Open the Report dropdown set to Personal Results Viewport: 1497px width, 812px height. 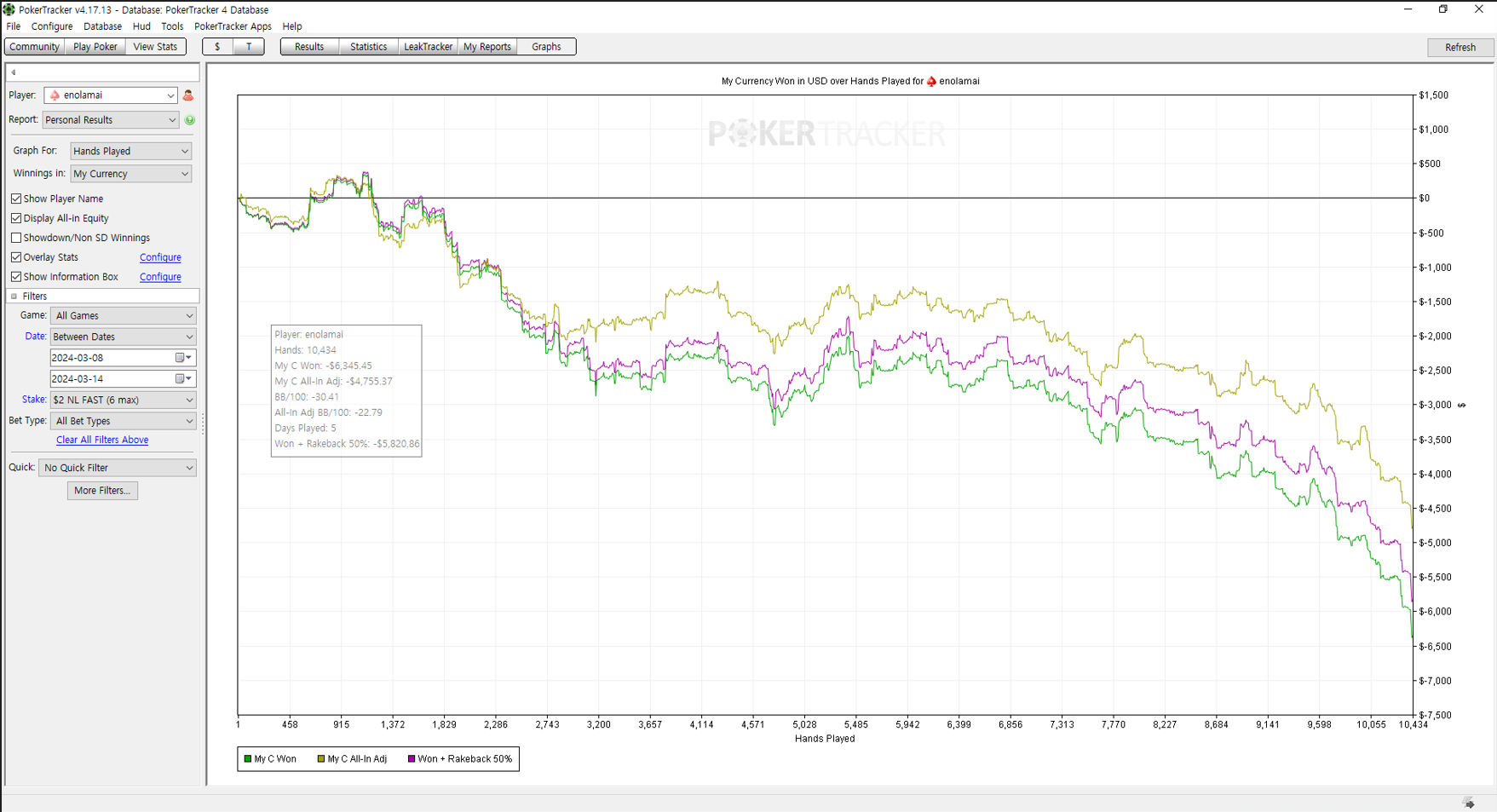click(111, 120)
